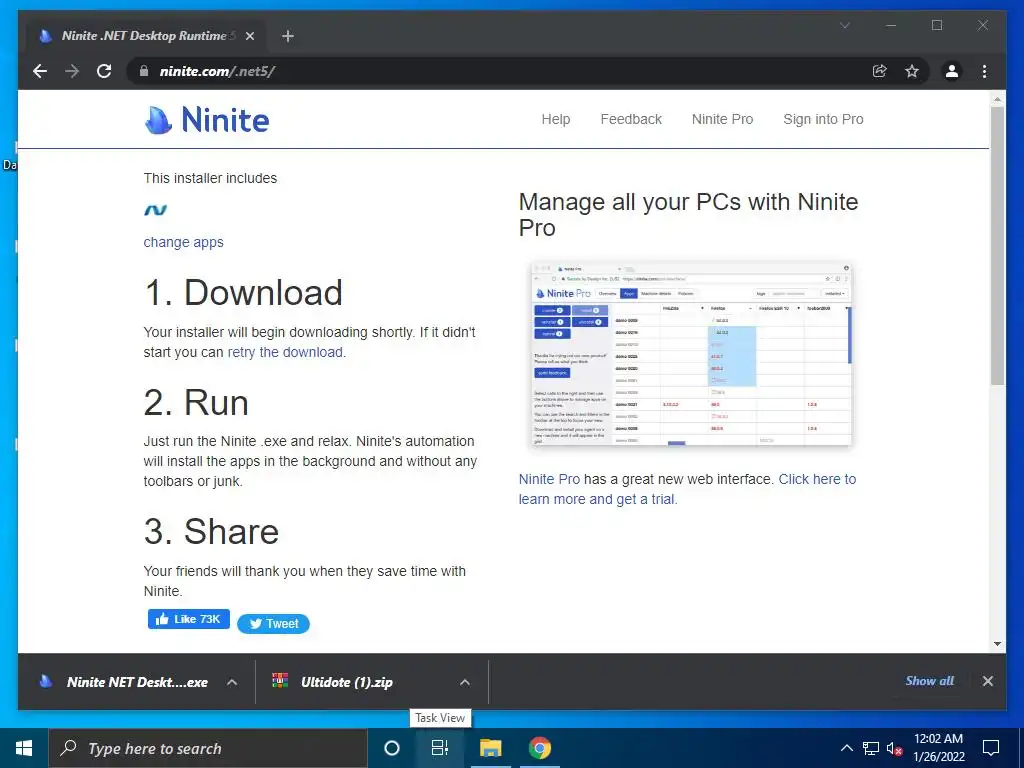Select the Ninite .NET Desktop Runtime tab
1024x768 pixels.
pos(144,36)
